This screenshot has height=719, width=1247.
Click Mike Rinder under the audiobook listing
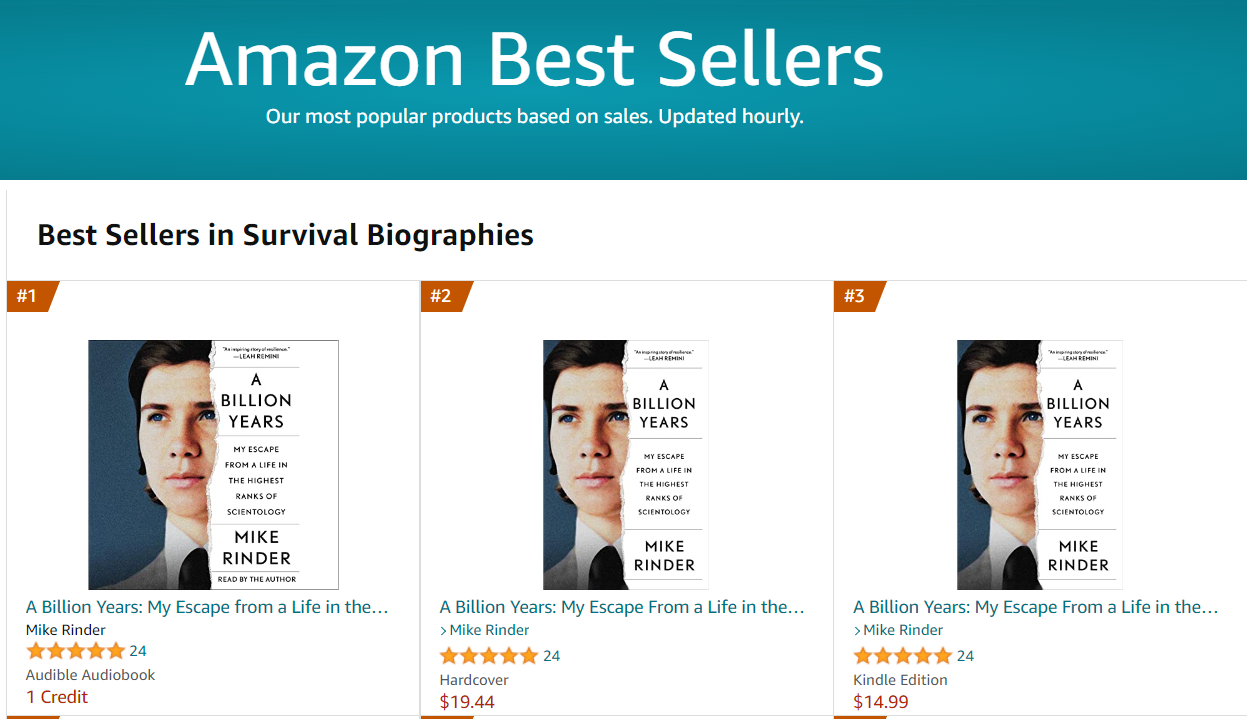[x=66, y=630]
